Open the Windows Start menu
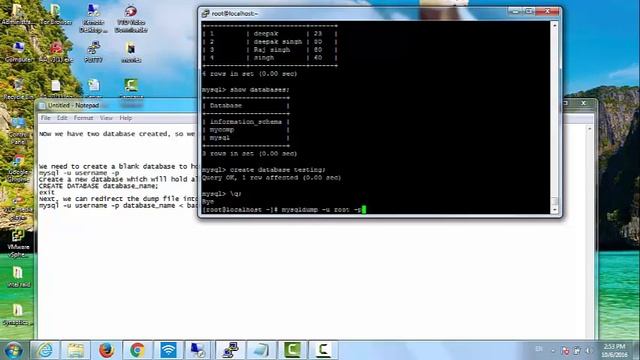This screenshot has height=360, width=640. tap(14, 350)
